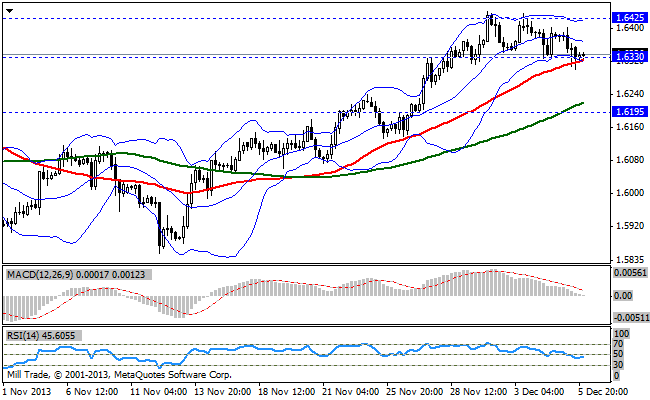The width and height of the screenshot is (650, 400).
Task: Click the 1.6240 price axis value
Action: [630, 94]
